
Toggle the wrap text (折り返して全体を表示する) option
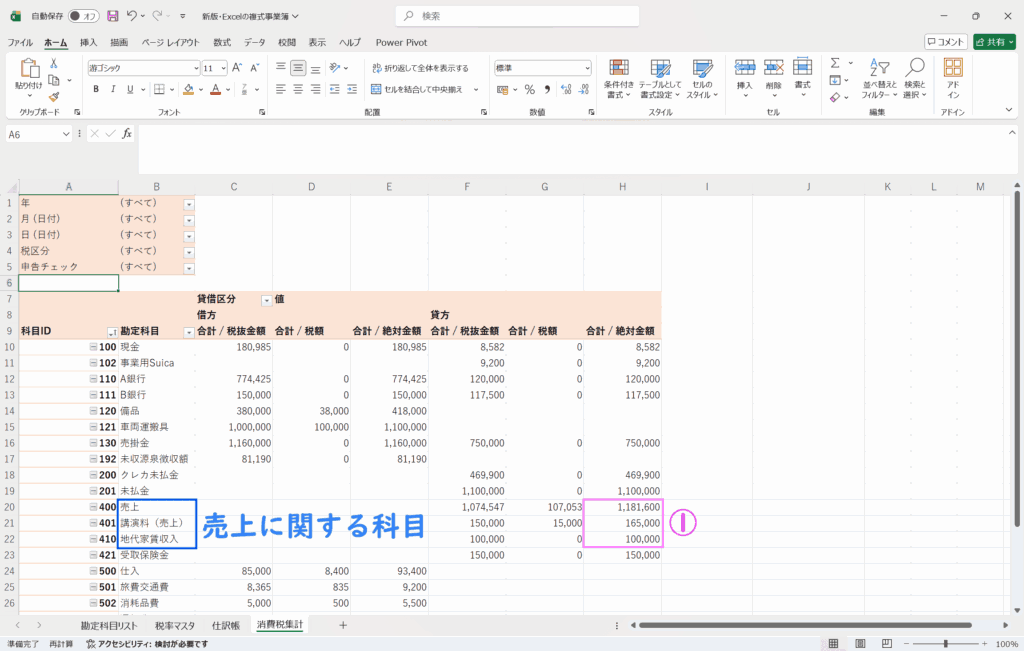pyautogui.click(x=419, y=68)
